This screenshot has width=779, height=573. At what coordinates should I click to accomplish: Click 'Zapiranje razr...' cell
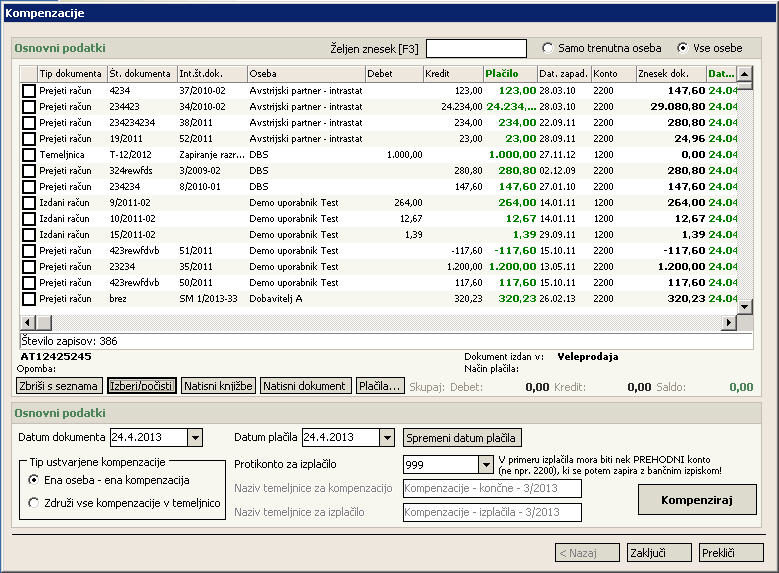click(212, 155)
